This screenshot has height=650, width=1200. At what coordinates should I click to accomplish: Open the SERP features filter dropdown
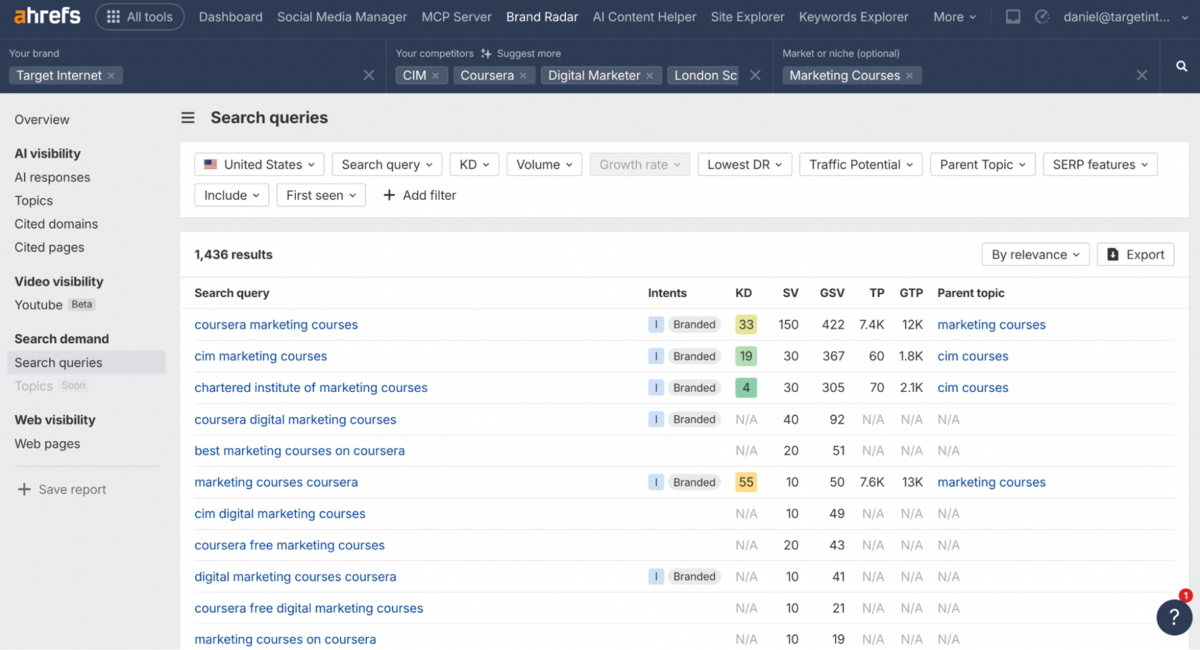(1100, 165)
